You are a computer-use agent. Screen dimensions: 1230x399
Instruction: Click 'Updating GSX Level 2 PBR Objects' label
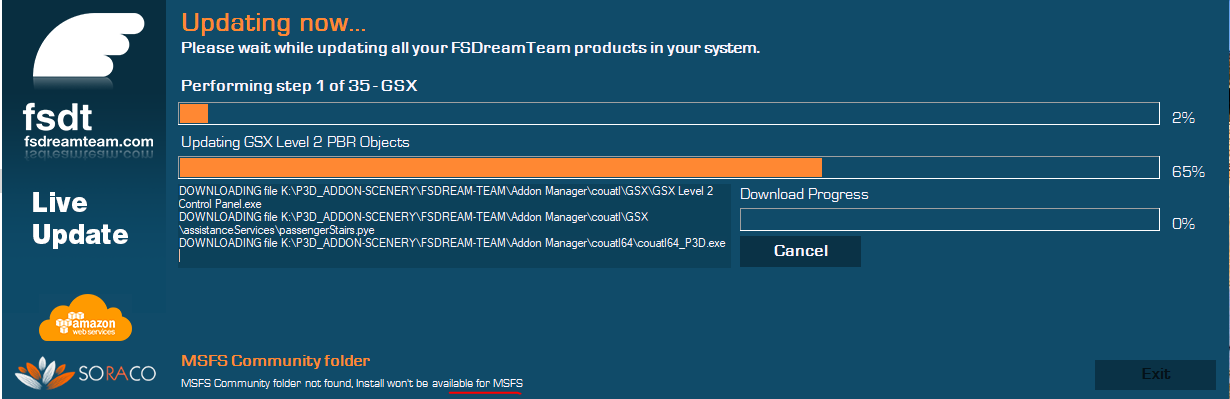click(295, 142)
